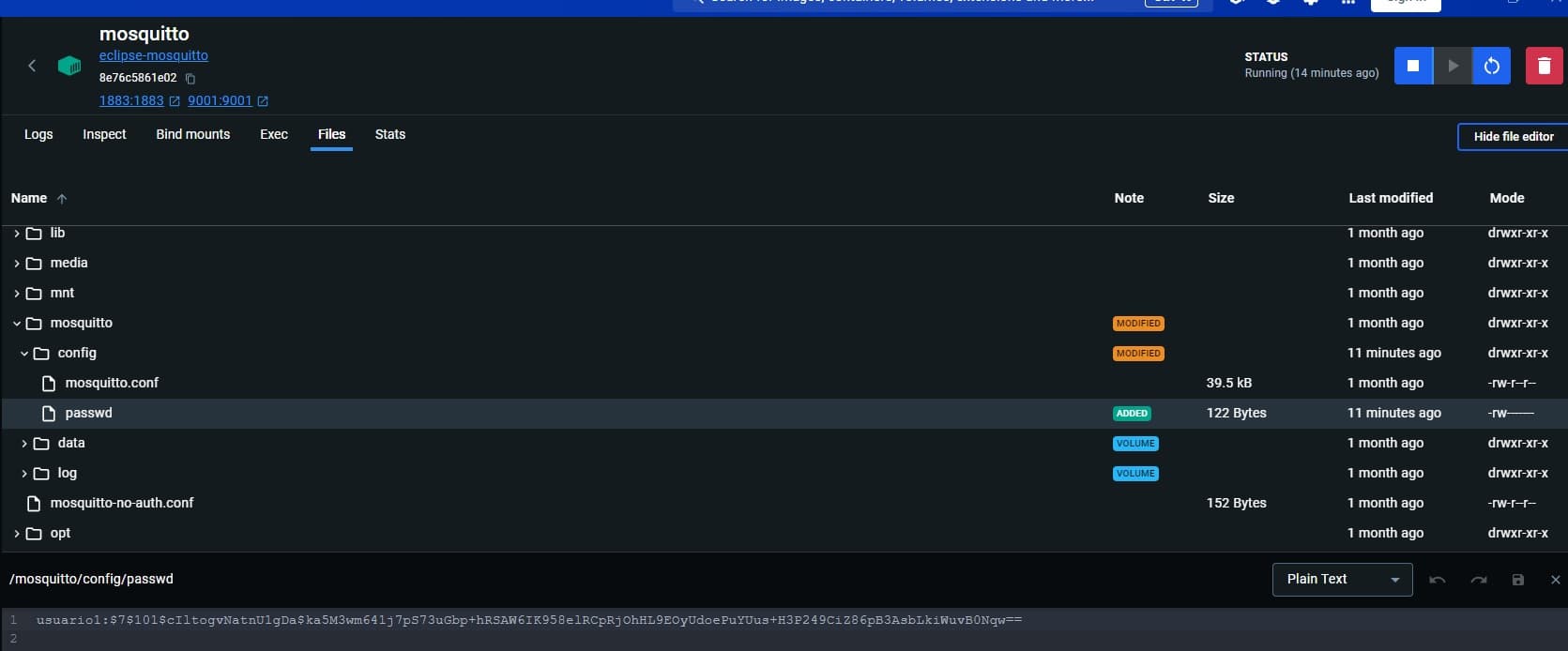The height and width of the screenshot is (651, 1568).
Task: Click into the passwd editor text line
Action: pos(529,620)
